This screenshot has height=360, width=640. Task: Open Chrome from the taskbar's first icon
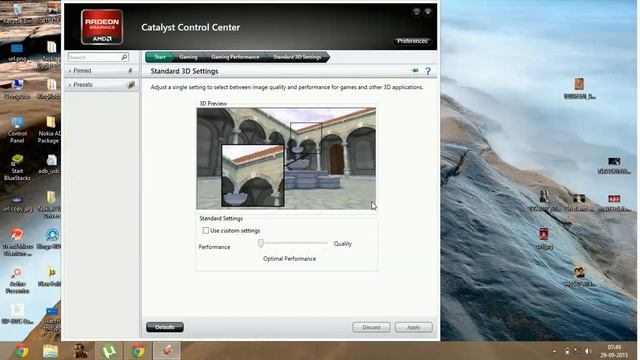(x=22, y=351)
